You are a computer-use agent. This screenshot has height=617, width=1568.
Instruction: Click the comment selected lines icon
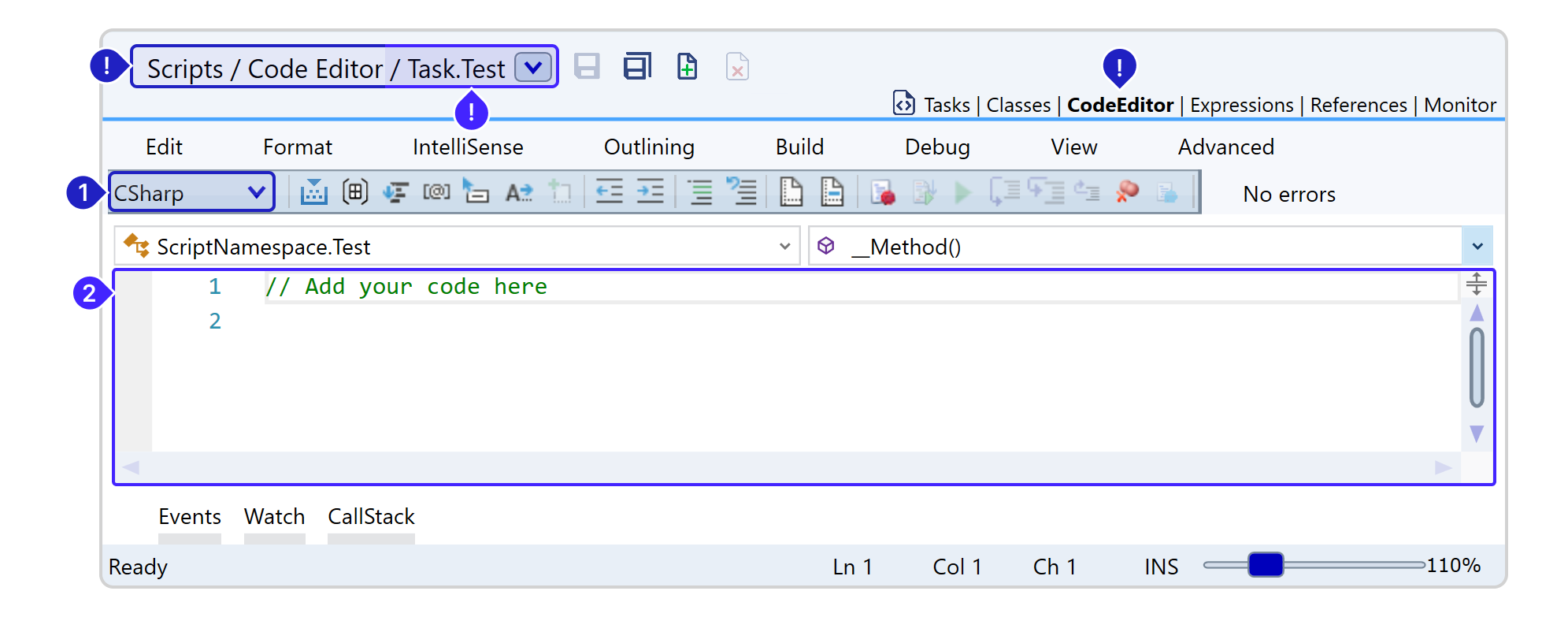700,192
